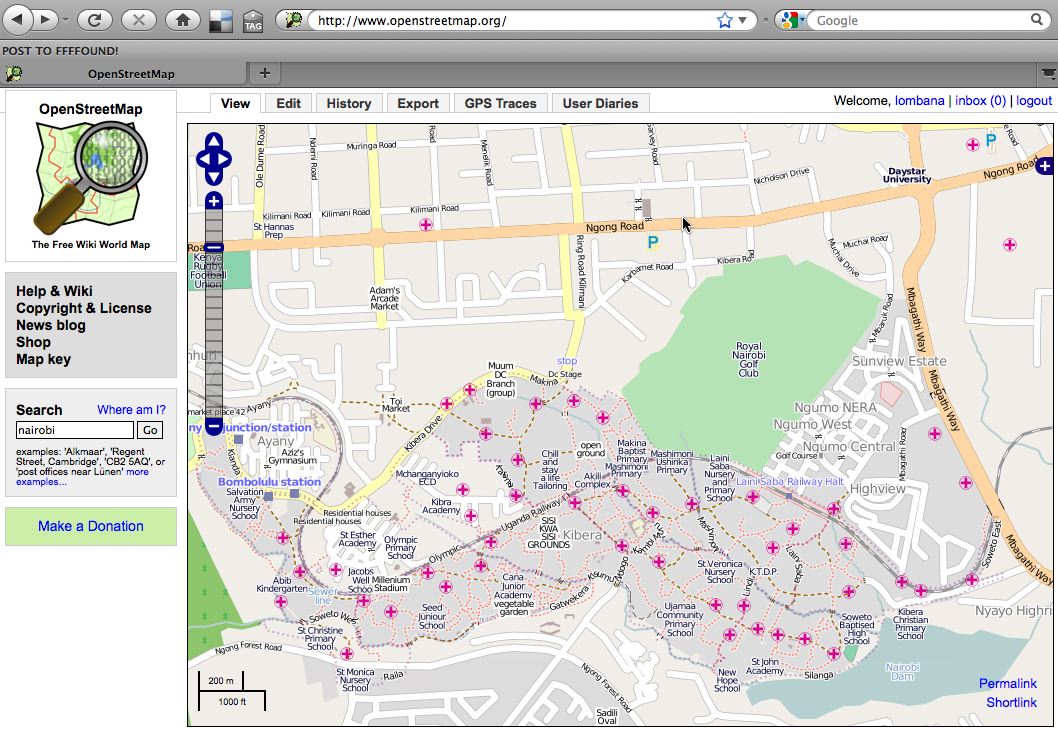Click the pink marker beside the top-right parking symbol
The image size is (1058, 732).
point(972,144)
